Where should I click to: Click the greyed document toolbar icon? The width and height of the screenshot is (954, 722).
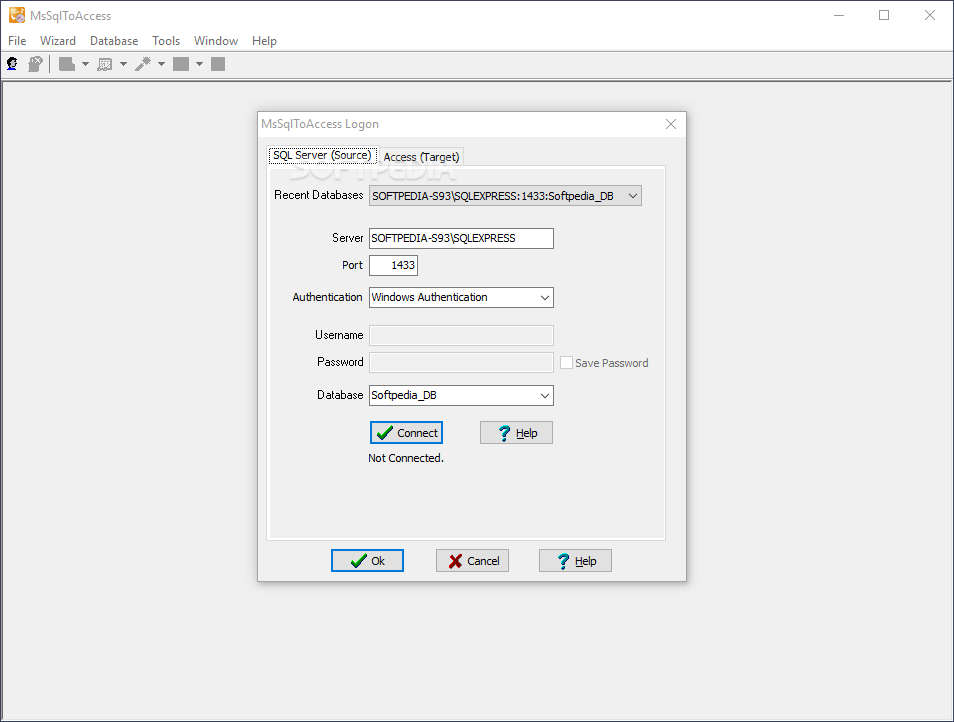pos(66,64)
